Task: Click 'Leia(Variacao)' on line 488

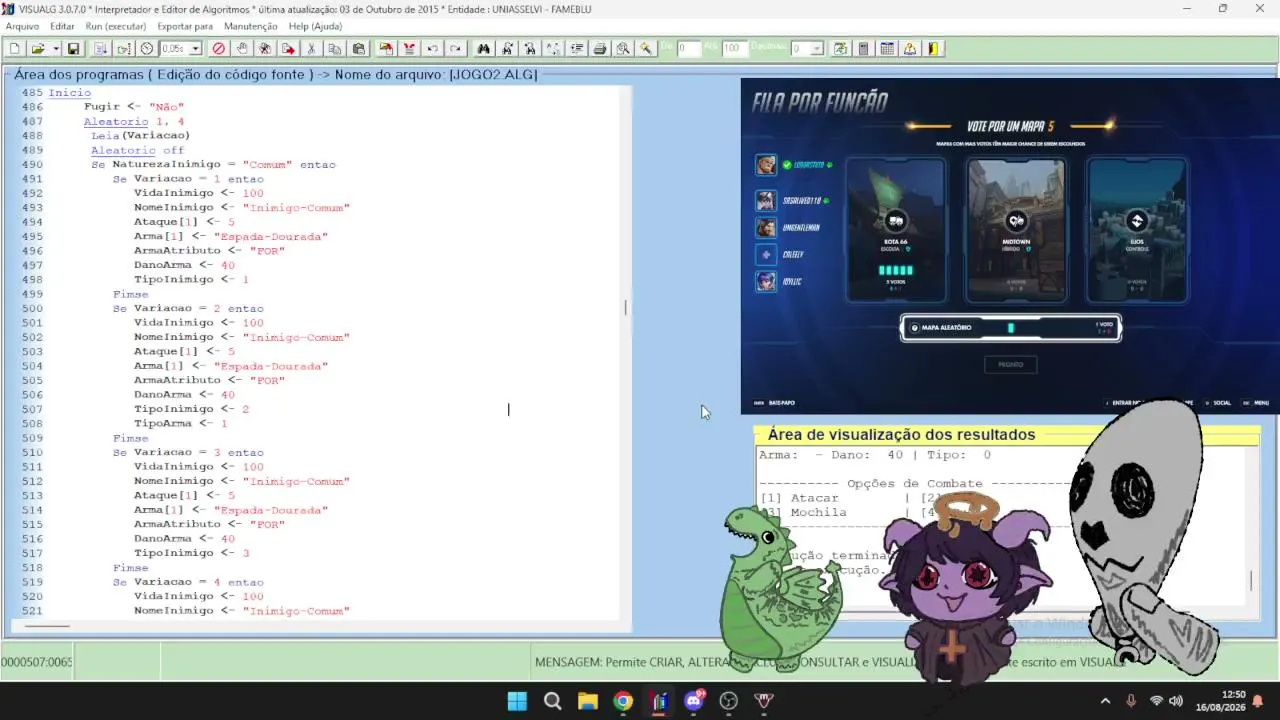Action: (x=140, y=136)
